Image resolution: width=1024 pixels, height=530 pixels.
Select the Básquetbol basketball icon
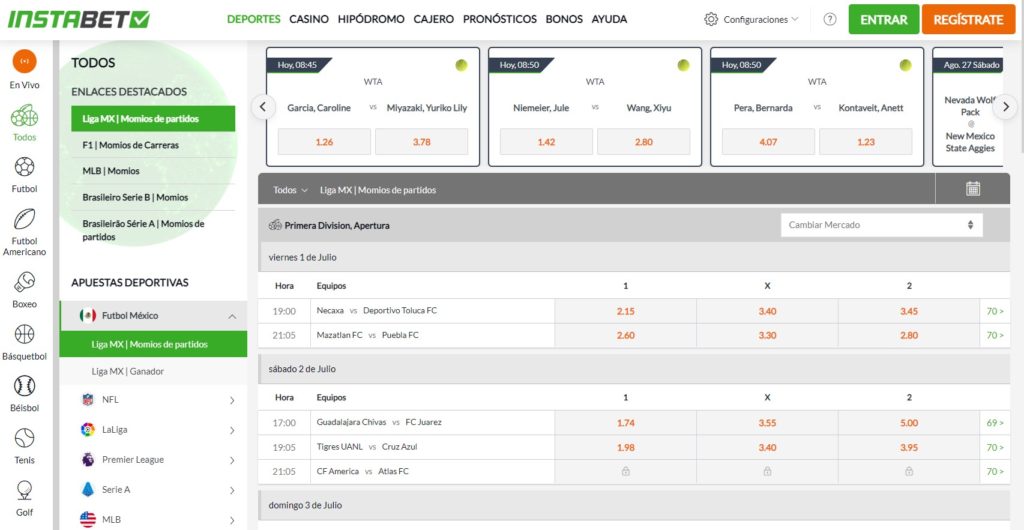point(24,334)
